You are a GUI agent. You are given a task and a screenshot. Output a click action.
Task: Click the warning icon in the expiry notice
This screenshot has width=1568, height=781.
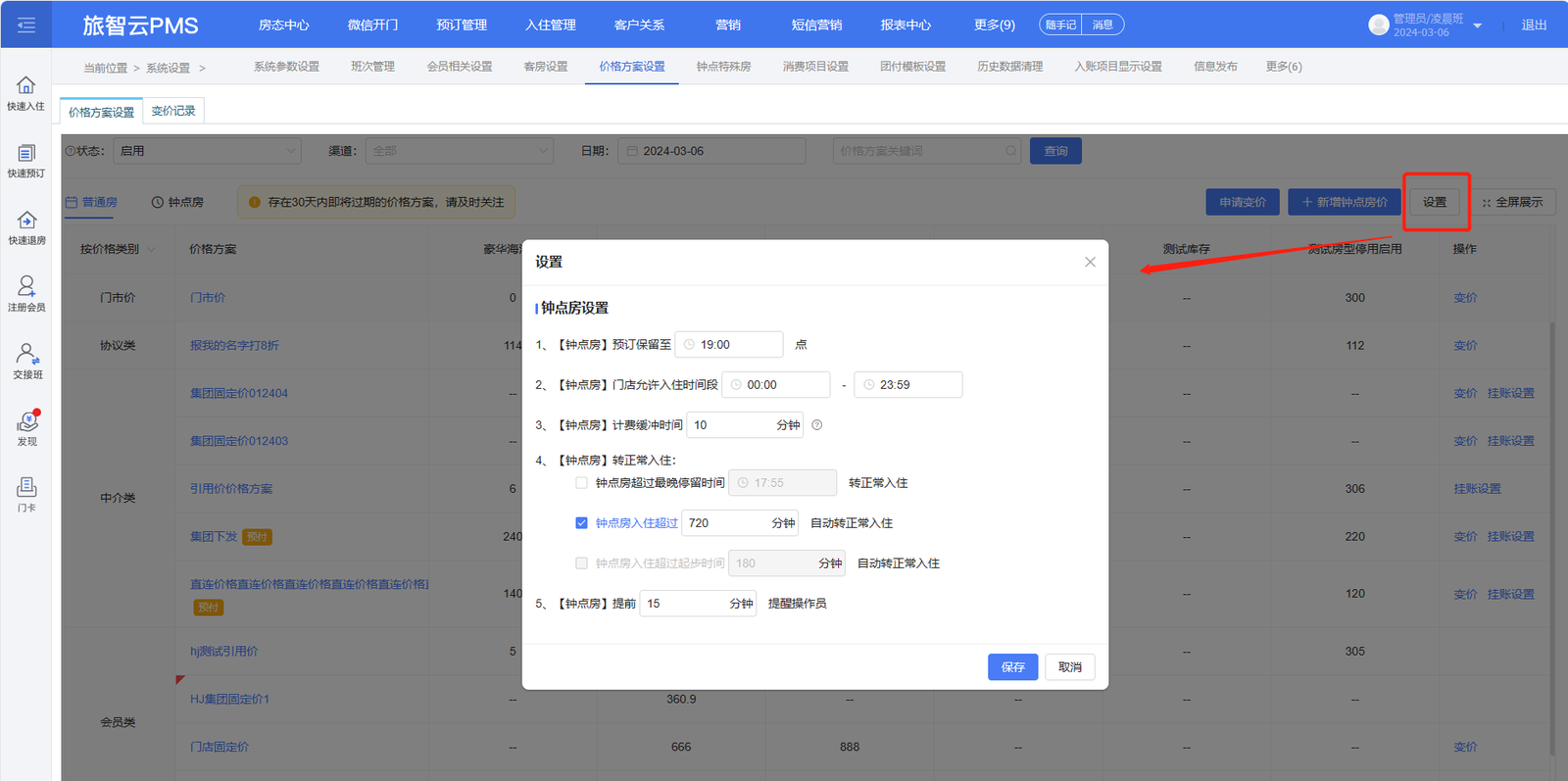[255, 202]
